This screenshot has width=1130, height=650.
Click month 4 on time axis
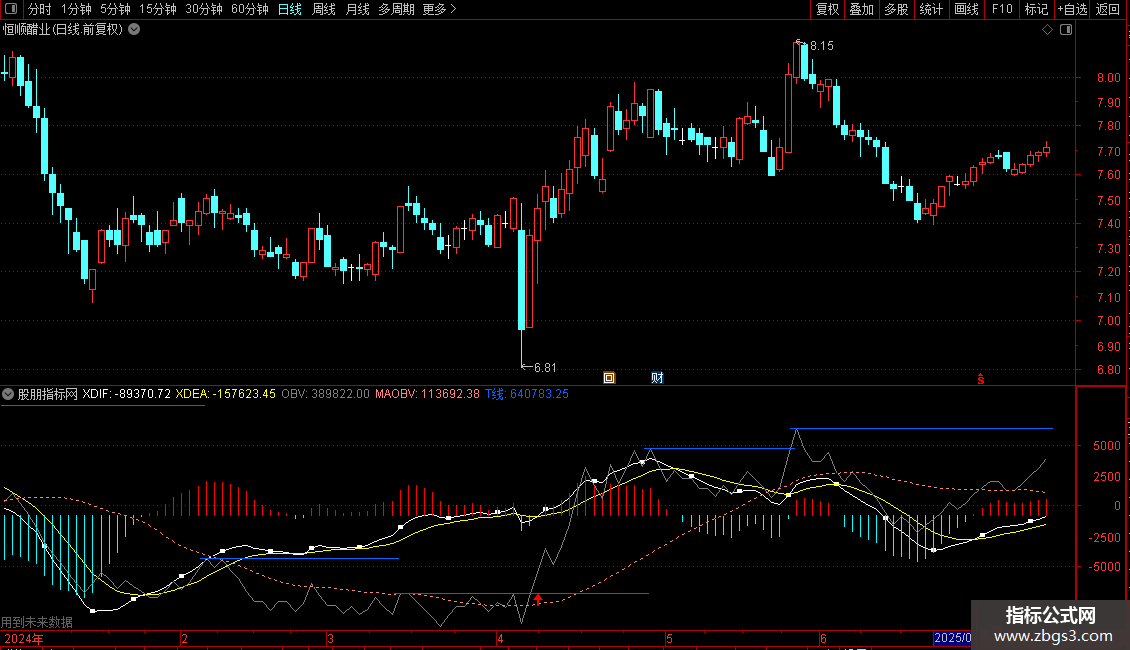pos(499,638)
